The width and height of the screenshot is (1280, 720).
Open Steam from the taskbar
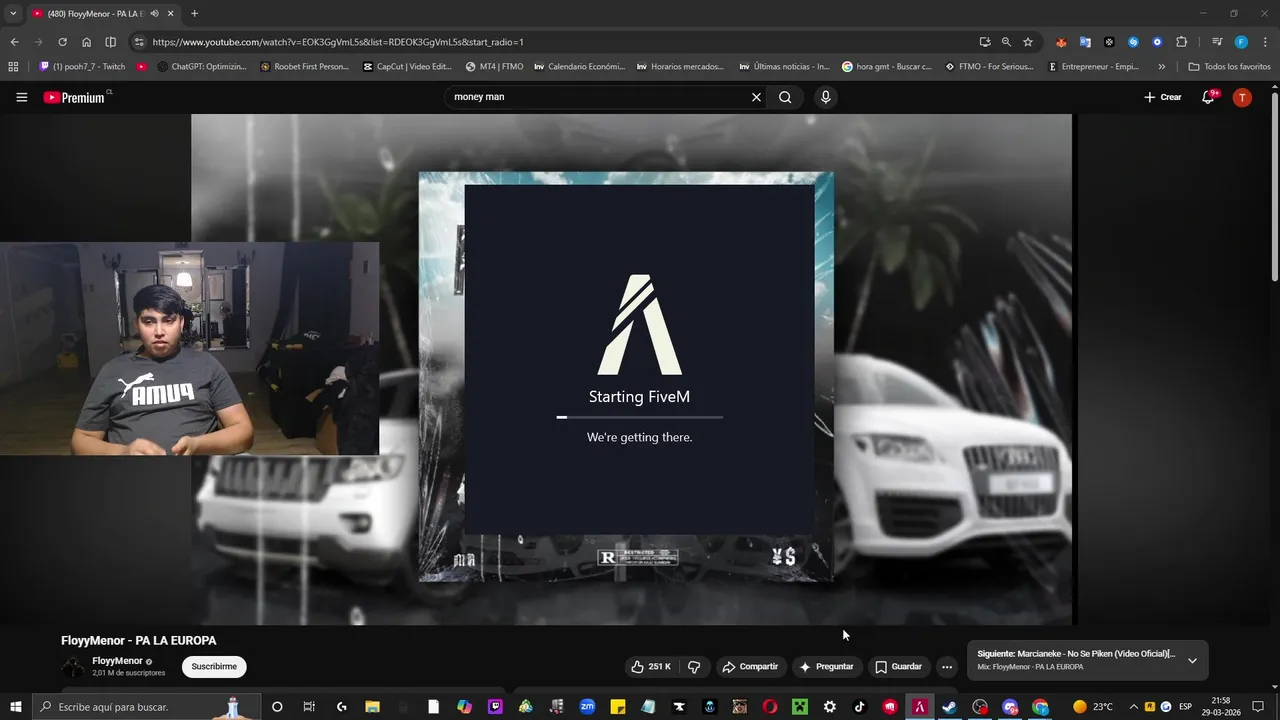(x=949, y=707)
